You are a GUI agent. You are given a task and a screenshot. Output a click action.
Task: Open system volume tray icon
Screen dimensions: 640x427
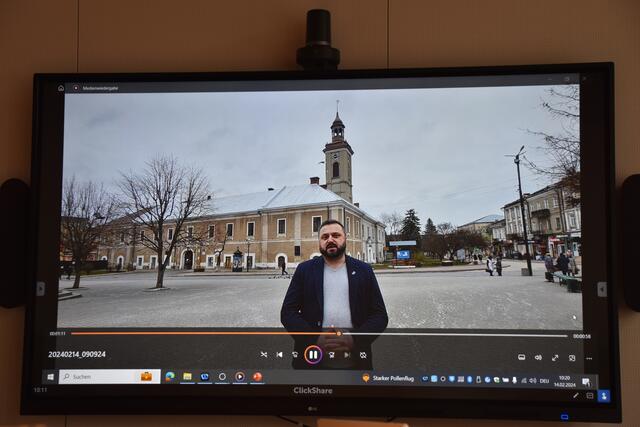coord(533,380)
